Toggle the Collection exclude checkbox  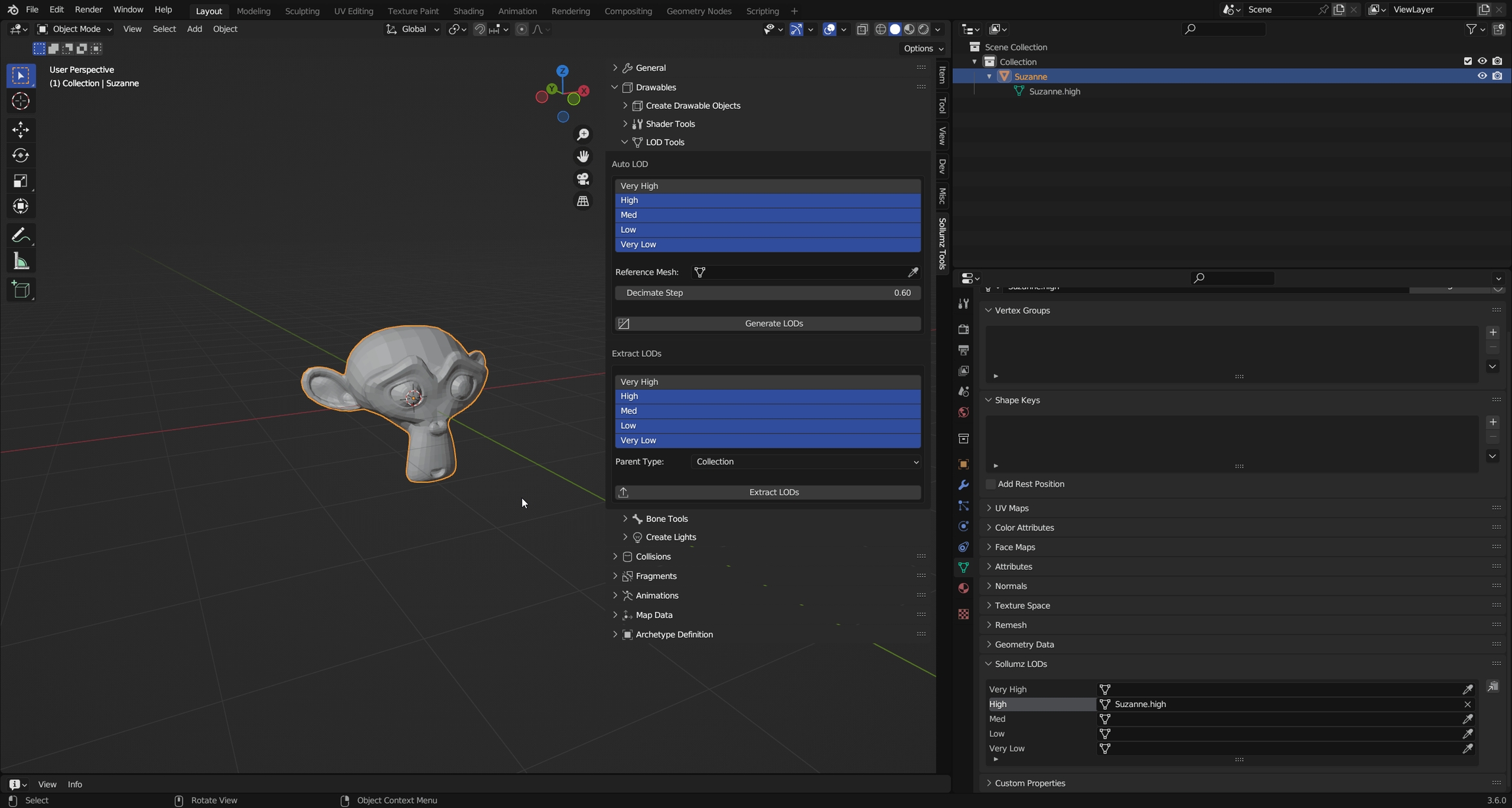point(1467,61)
